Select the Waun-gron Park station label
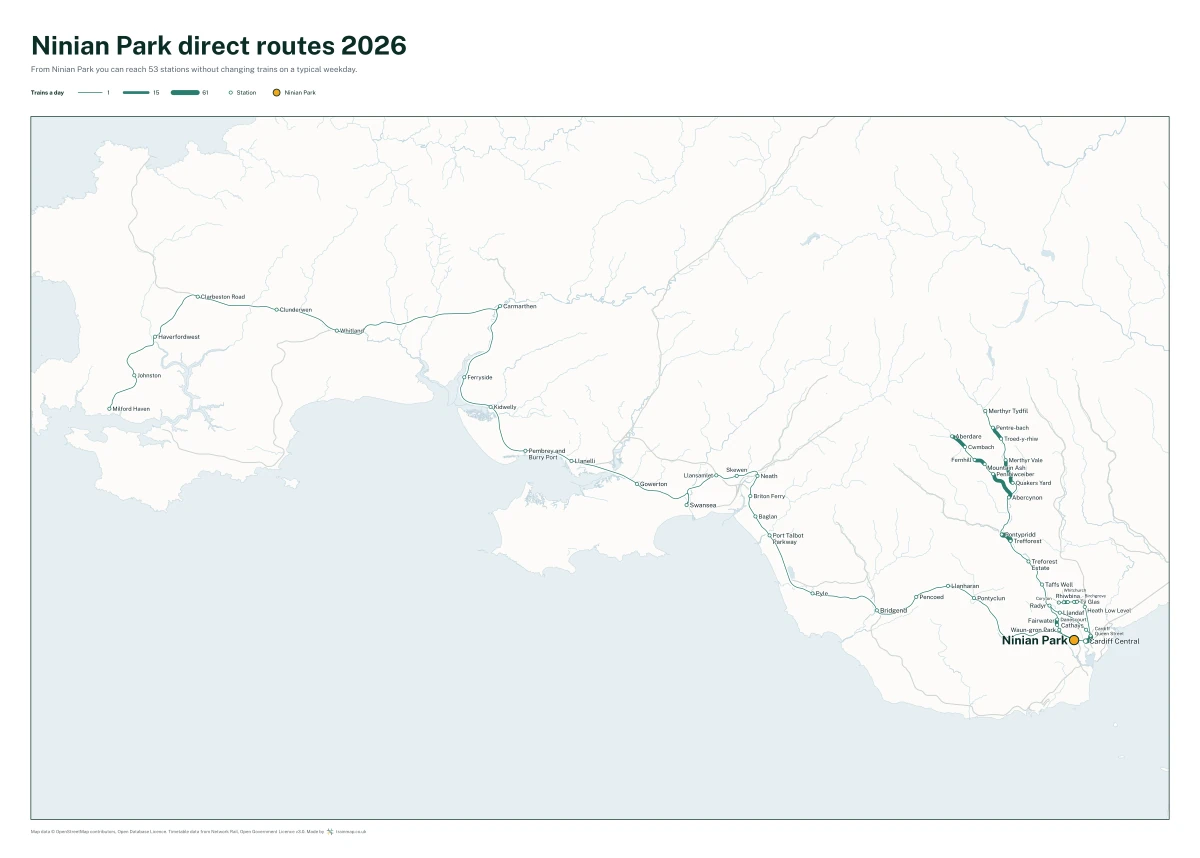The image size is (1200, 858). (1033, 630)
